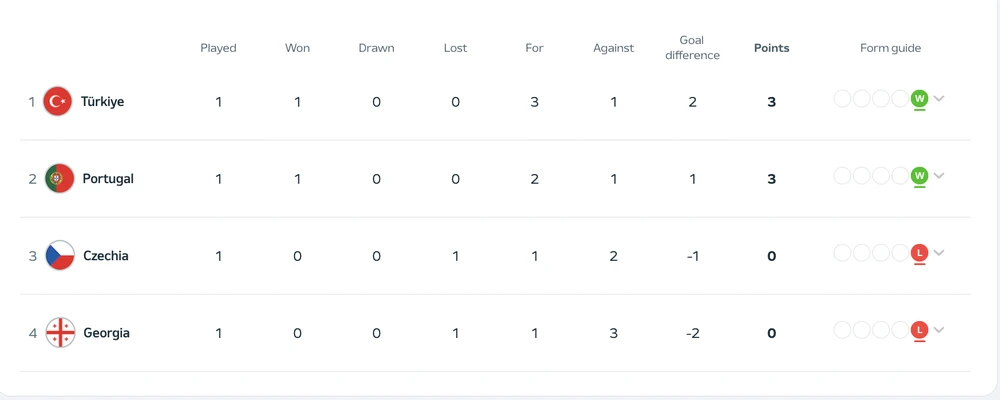This screenshot has width=1000, height=400.
Task: Click the Georgia flag icon
Action: 60,332
